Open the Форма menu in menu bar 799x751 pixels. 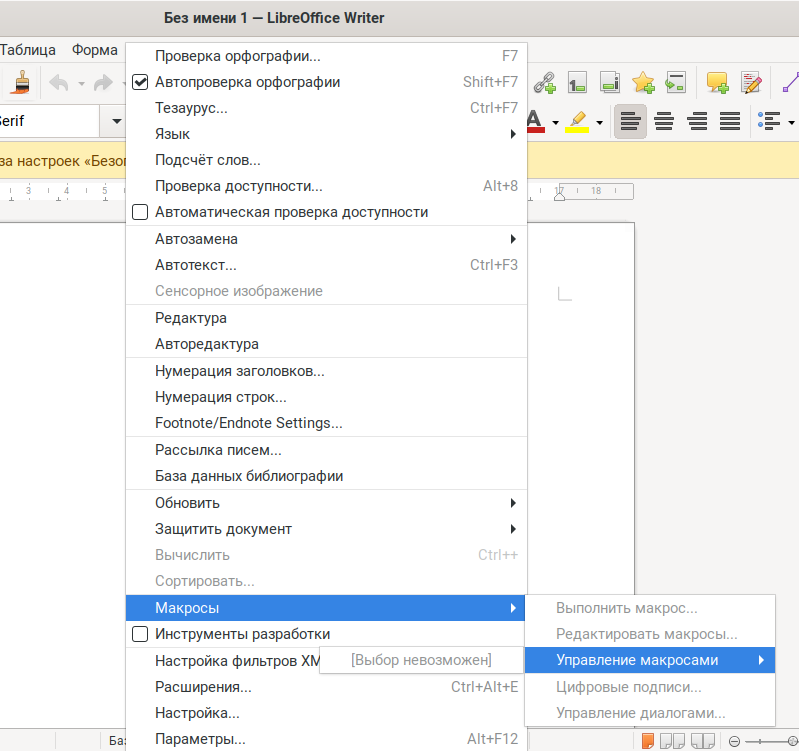point(95,50)
